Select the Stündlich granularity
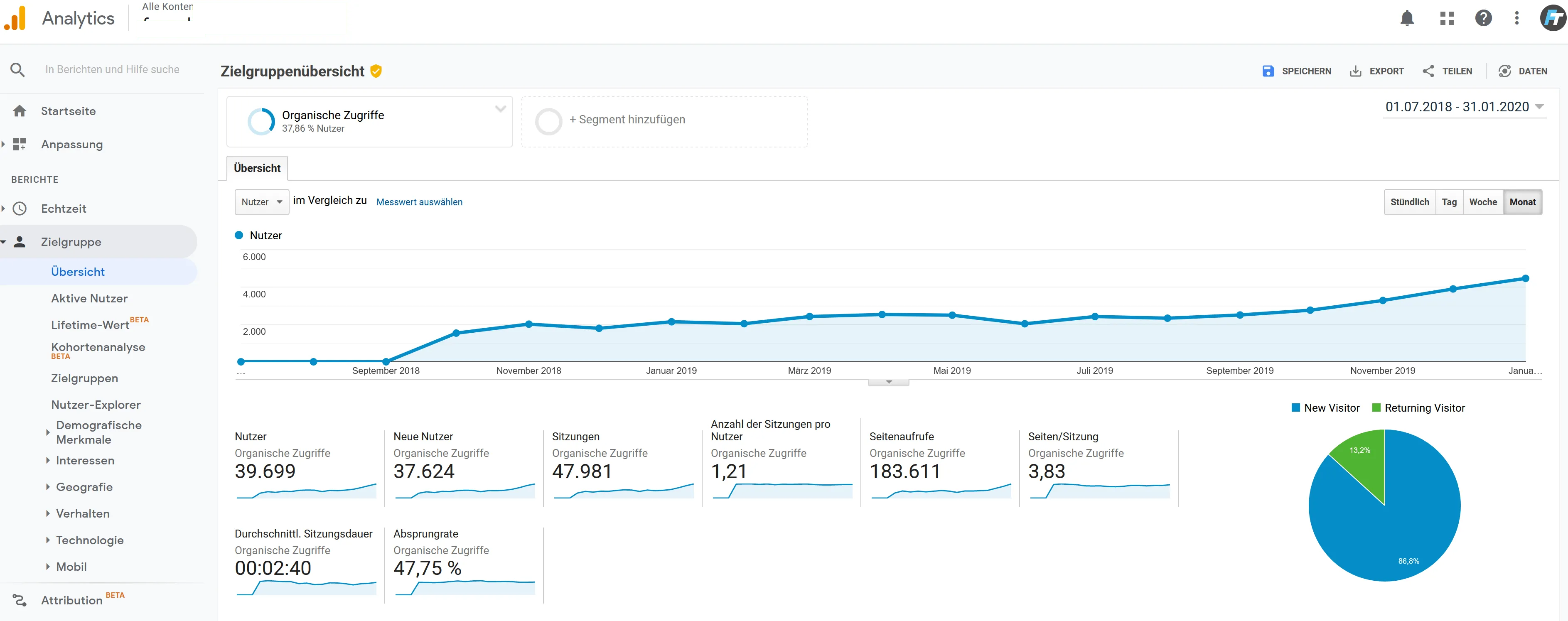This screenshot has height=621, width=1568. point(1409,202)
